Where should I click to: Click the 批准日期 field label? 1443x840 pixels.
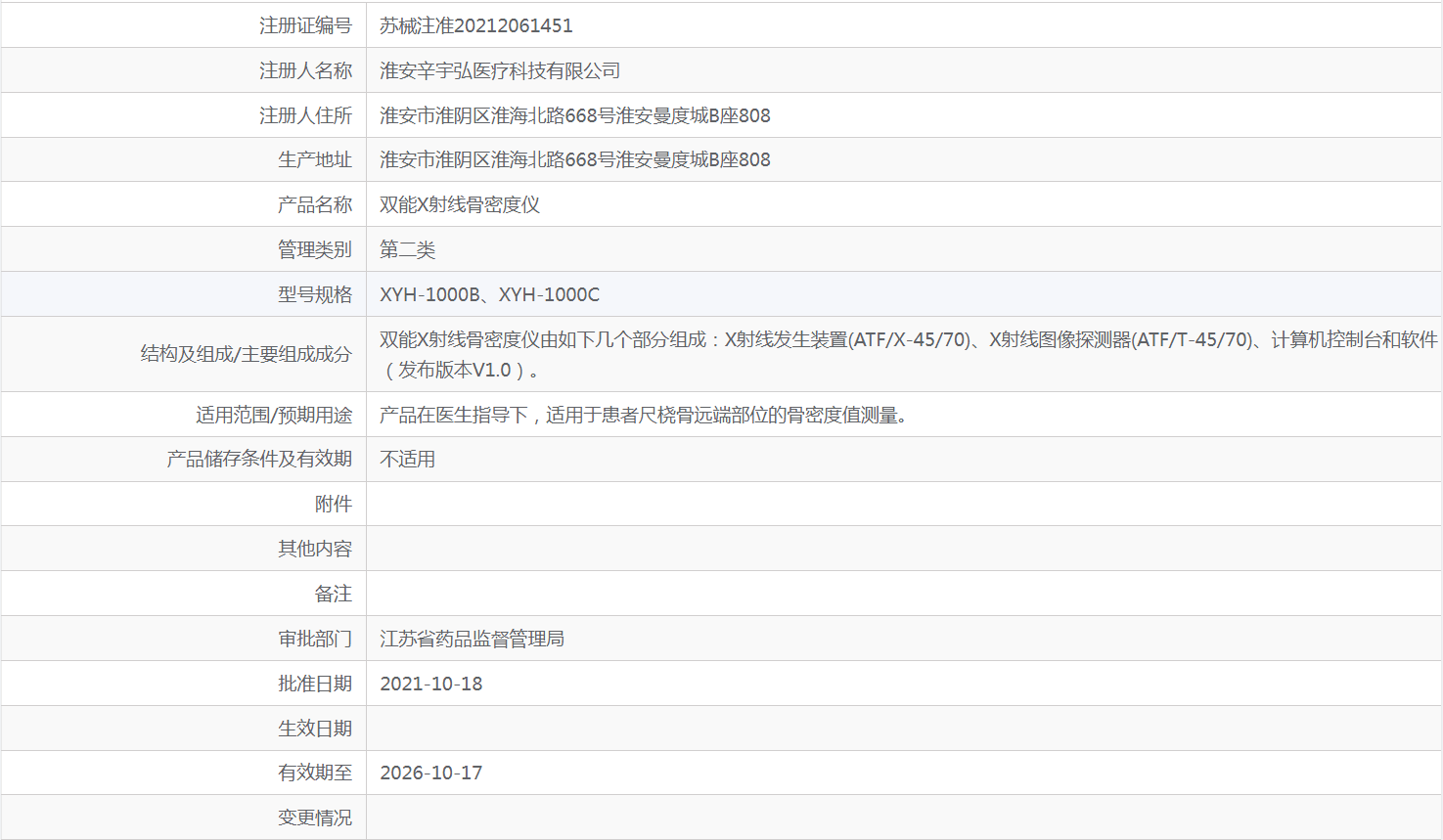[315, 684]
